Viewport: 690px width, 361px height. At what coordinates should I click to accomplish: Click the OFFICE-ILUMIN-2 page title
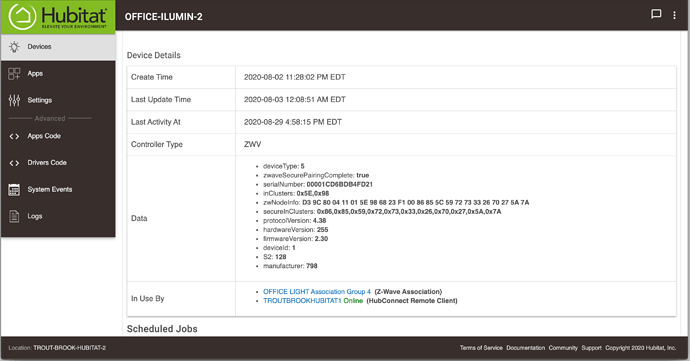coord(164,17)
